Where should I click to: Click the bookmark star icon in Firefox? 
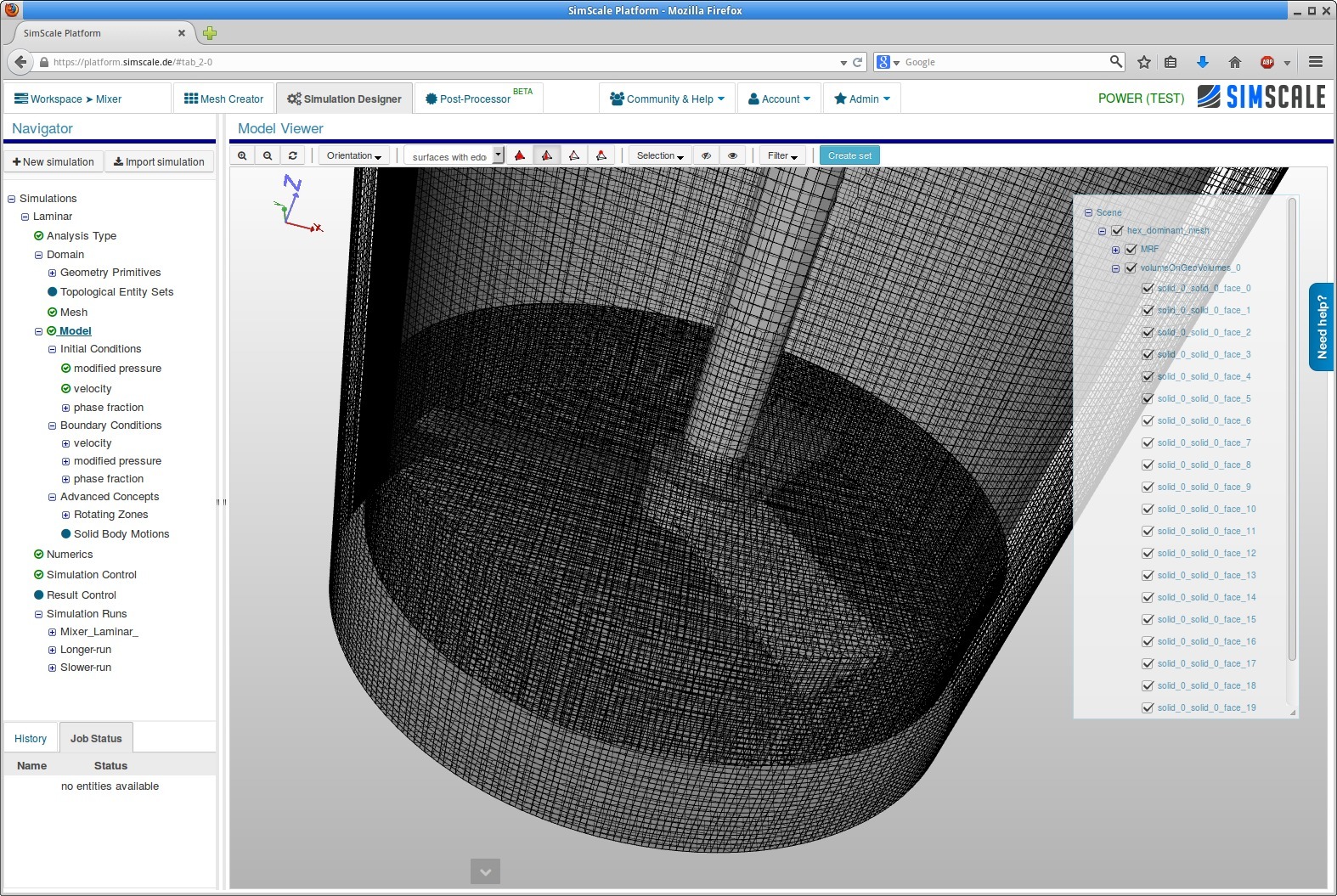tap(1144, 62)
